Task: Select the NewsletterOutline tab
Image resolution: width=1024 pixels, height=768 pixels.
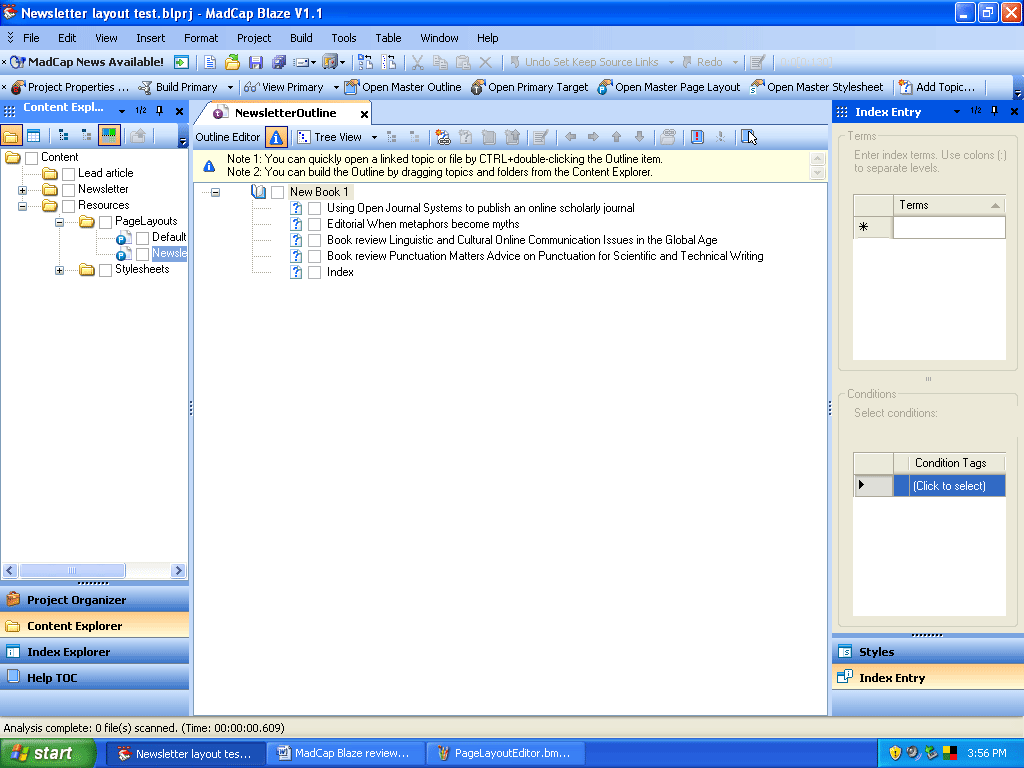Action: click(x=285, y=113)
